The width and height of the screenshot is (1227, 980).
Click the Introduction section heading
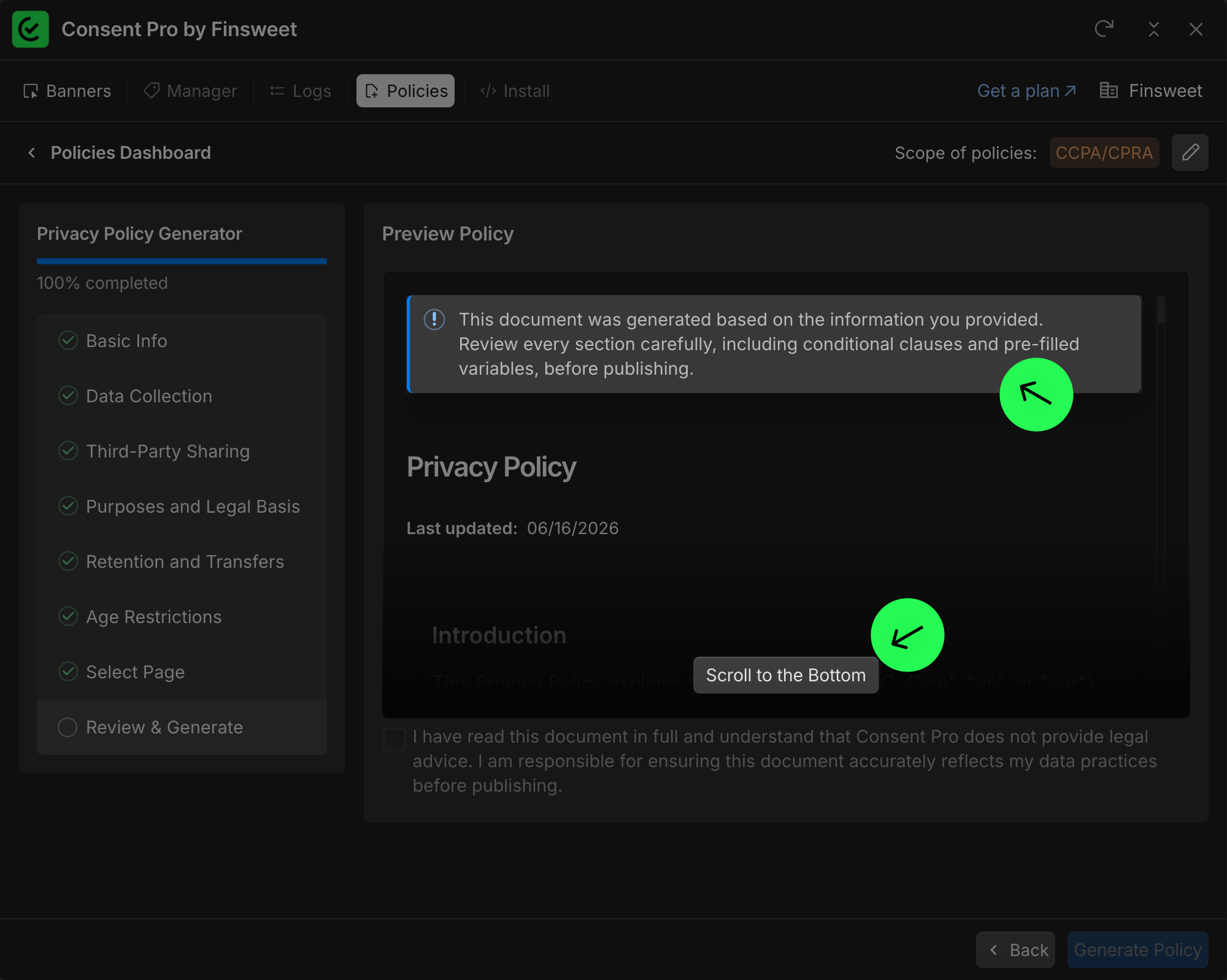[x=499, y=635]
